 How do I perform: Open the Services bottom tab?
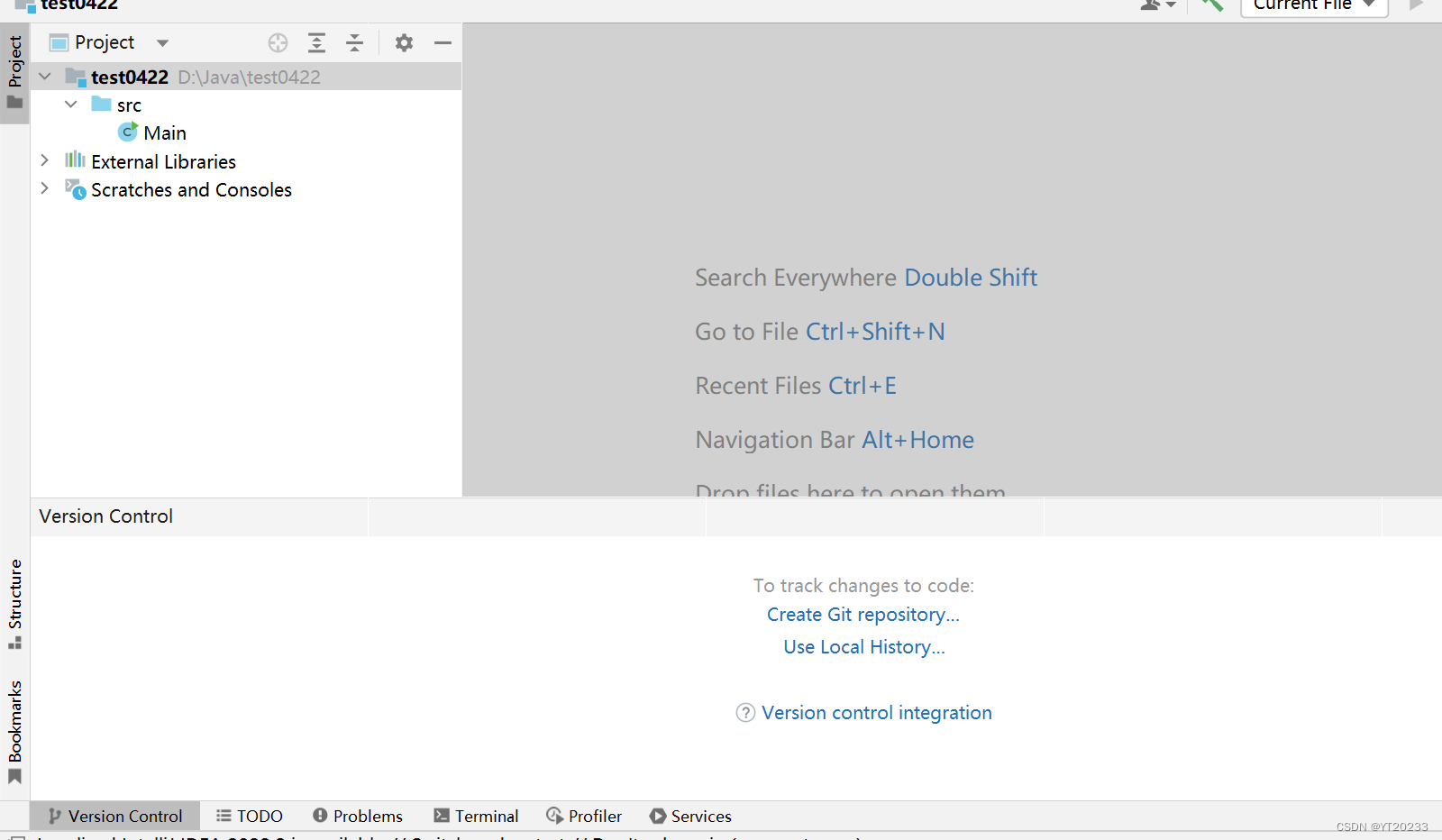pos(690,816)
